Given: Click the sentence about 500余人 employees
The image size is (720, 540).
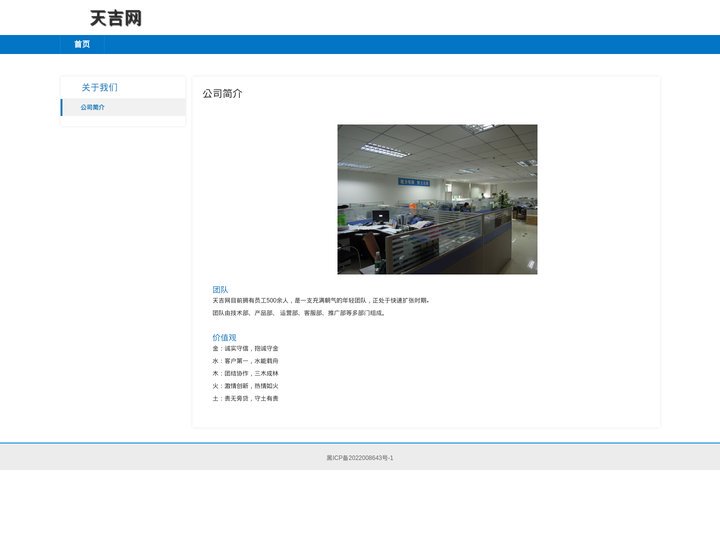Looking at the screenshot, I should [321, 300].
